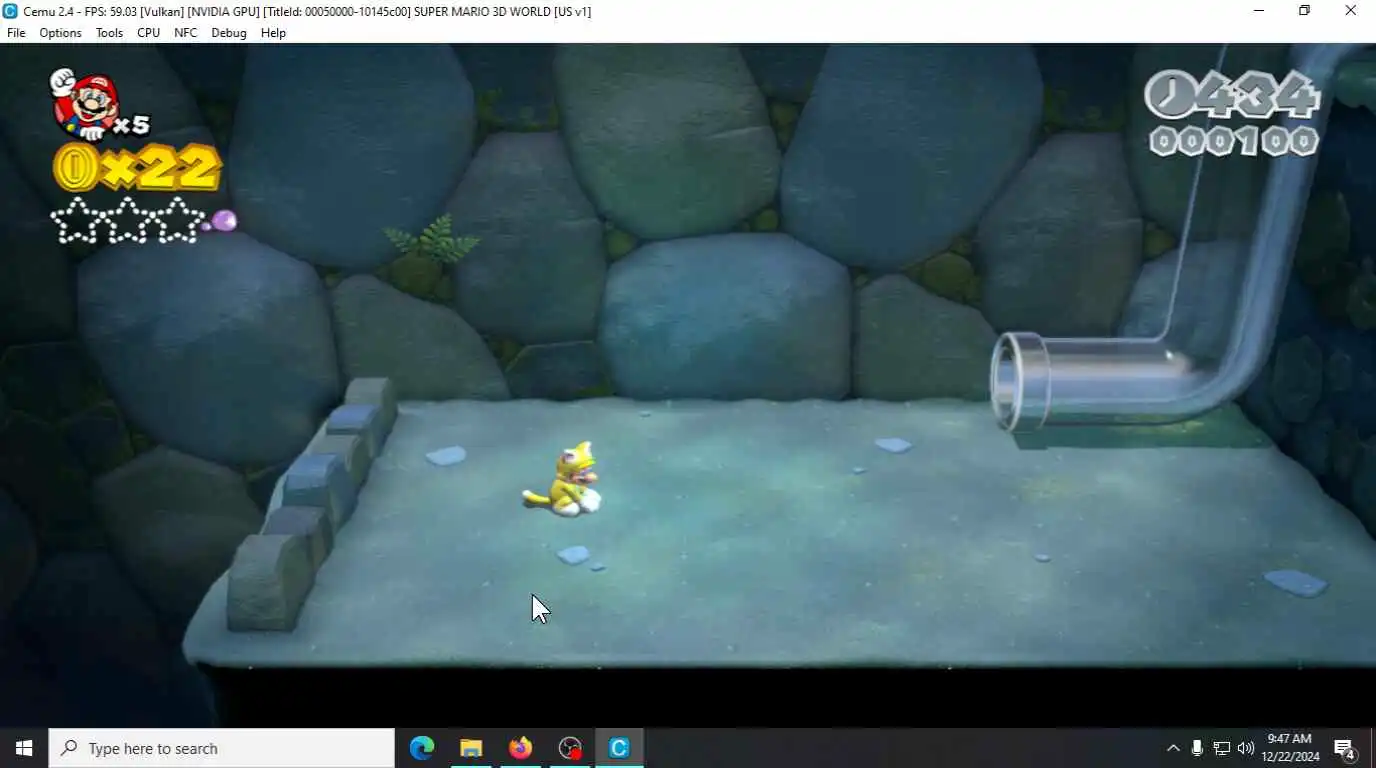
Task: Restore down the Cemu window
Action: [x=1304, y=11]
